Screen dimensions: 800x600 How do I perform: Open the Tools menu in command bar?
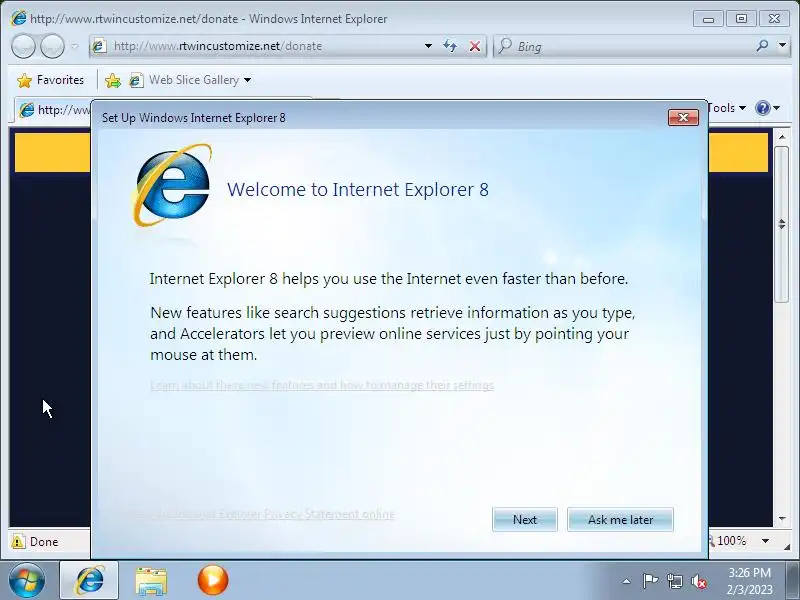coord(728,108)
